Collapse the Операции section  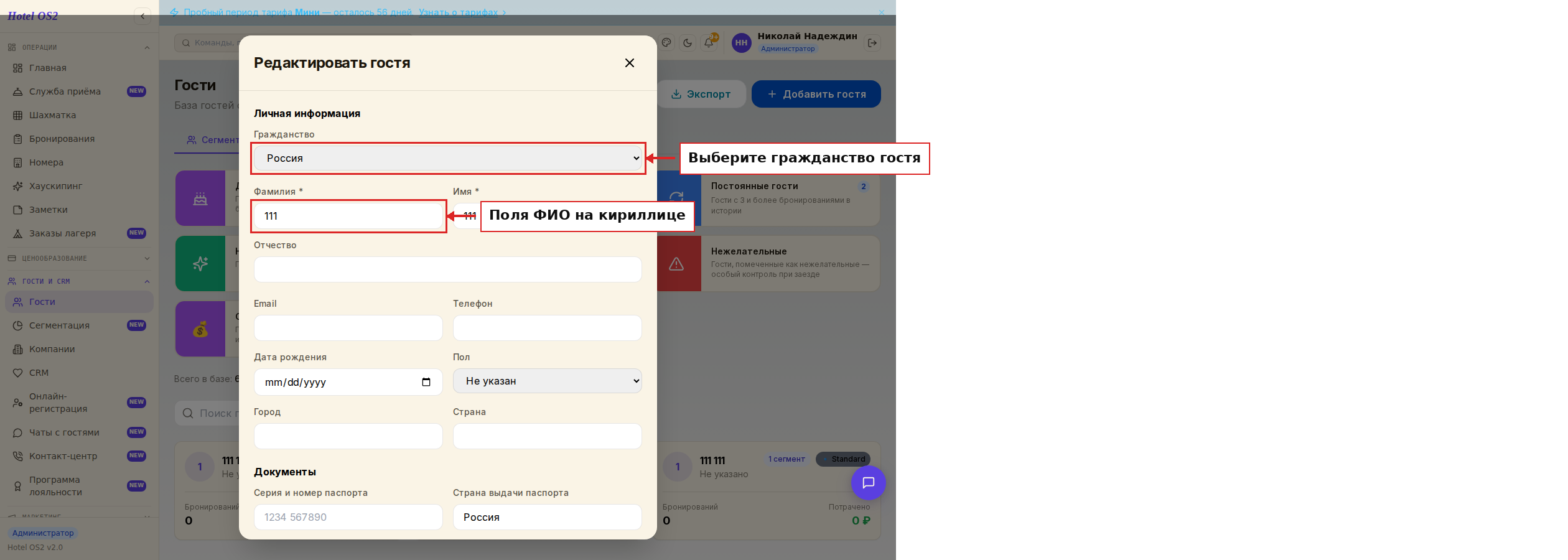pyautogui.click(x=79, y=47)
